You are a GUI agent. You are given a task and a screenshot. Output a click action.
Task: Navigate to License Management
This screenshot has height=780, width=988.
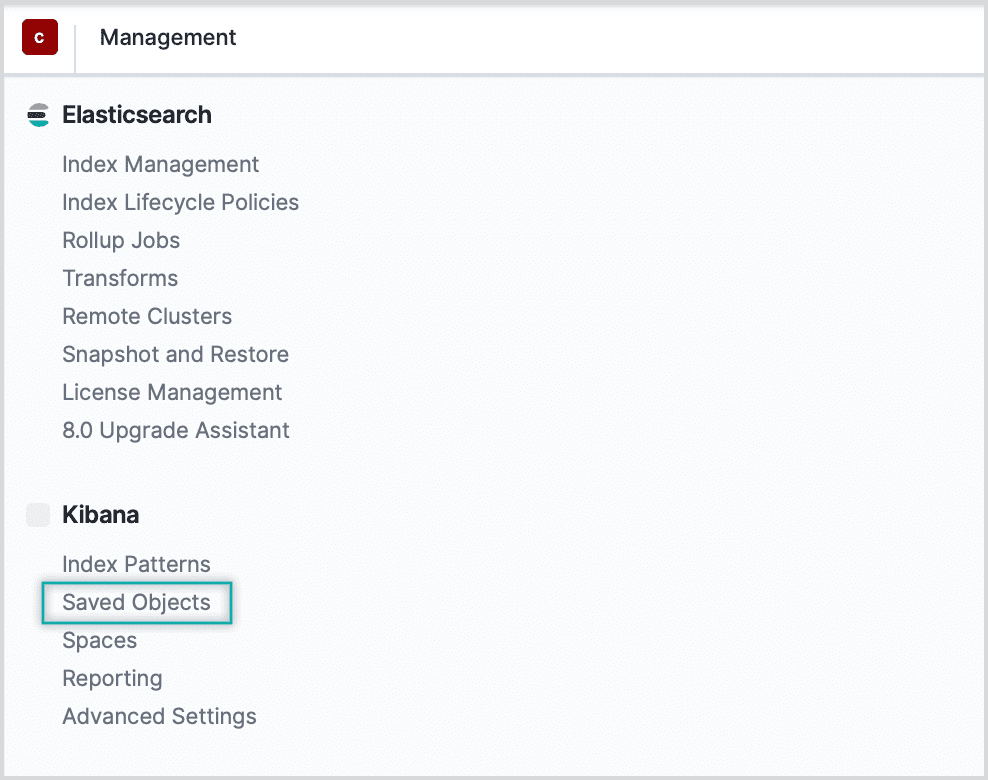pyautogui.click(x=172, y=392)
